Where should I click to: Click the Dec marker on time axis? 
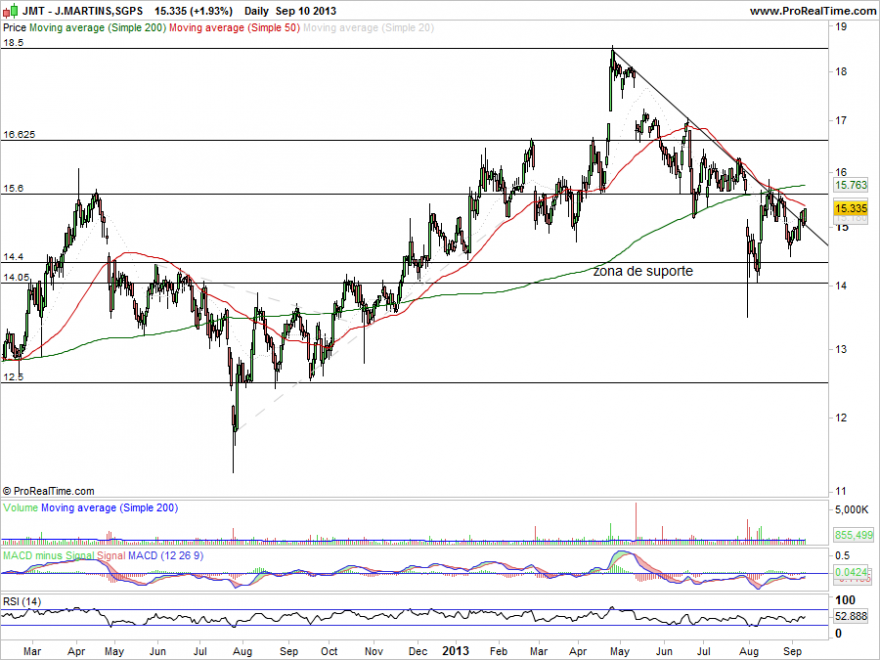pos(418,651)
